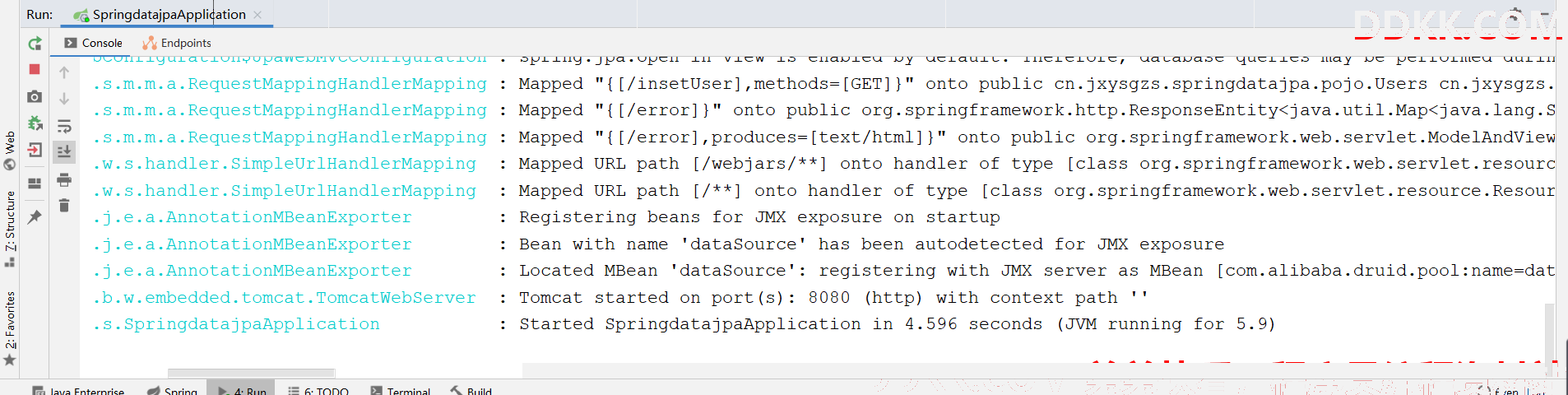Viewport: 1568px width, 395px height.
Task: Switch to the Console tab
Action: point(93,43)
